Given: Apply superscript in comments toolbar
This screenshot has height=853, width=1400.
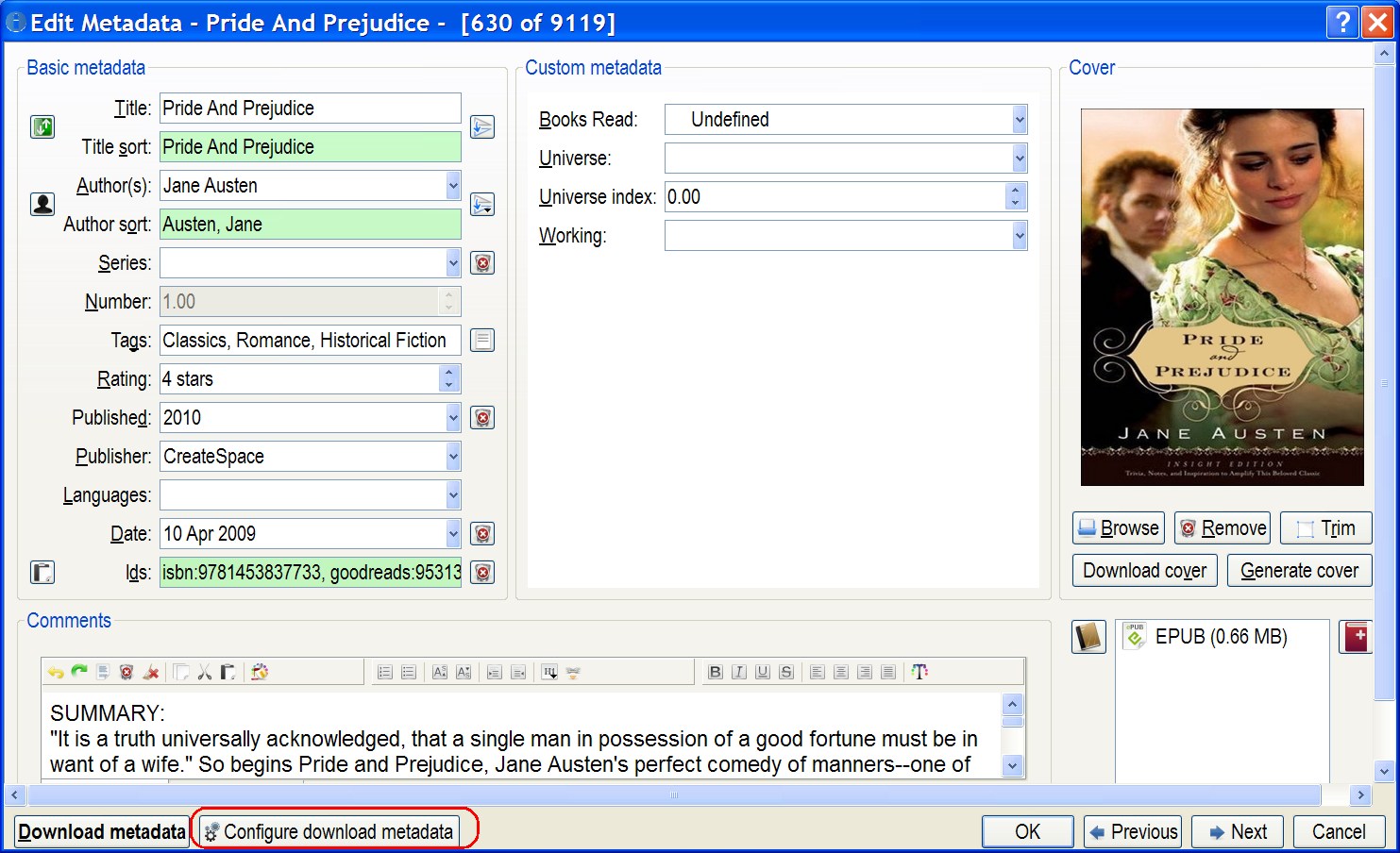Looking at the screenshot, I should pyautogui.click(x=439, y=672).
